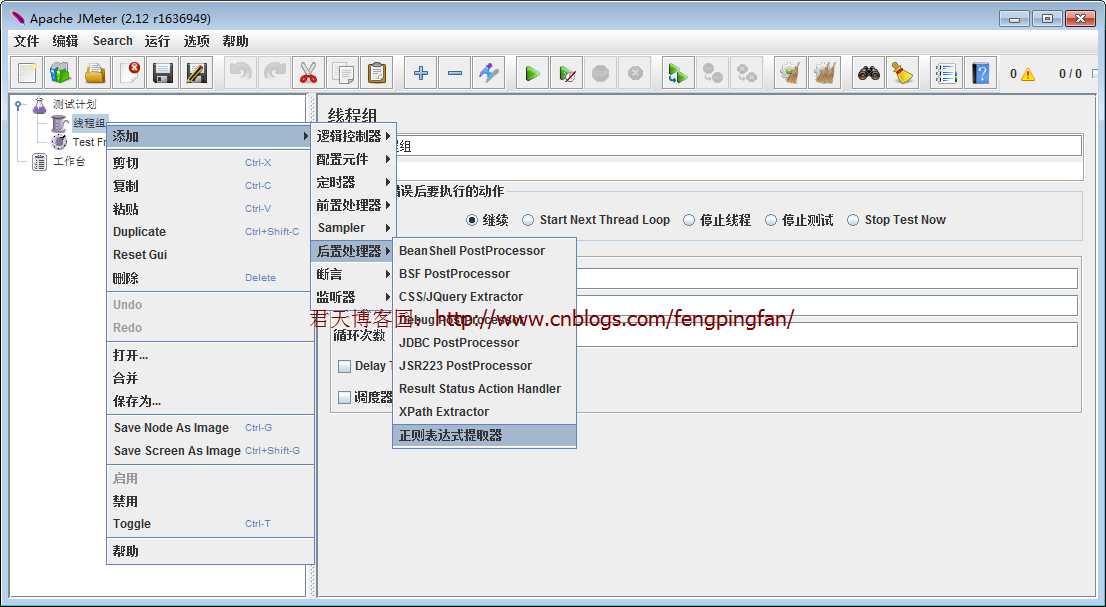
Task: Click the Search binoculars icon
Action: tap(868, 73)
